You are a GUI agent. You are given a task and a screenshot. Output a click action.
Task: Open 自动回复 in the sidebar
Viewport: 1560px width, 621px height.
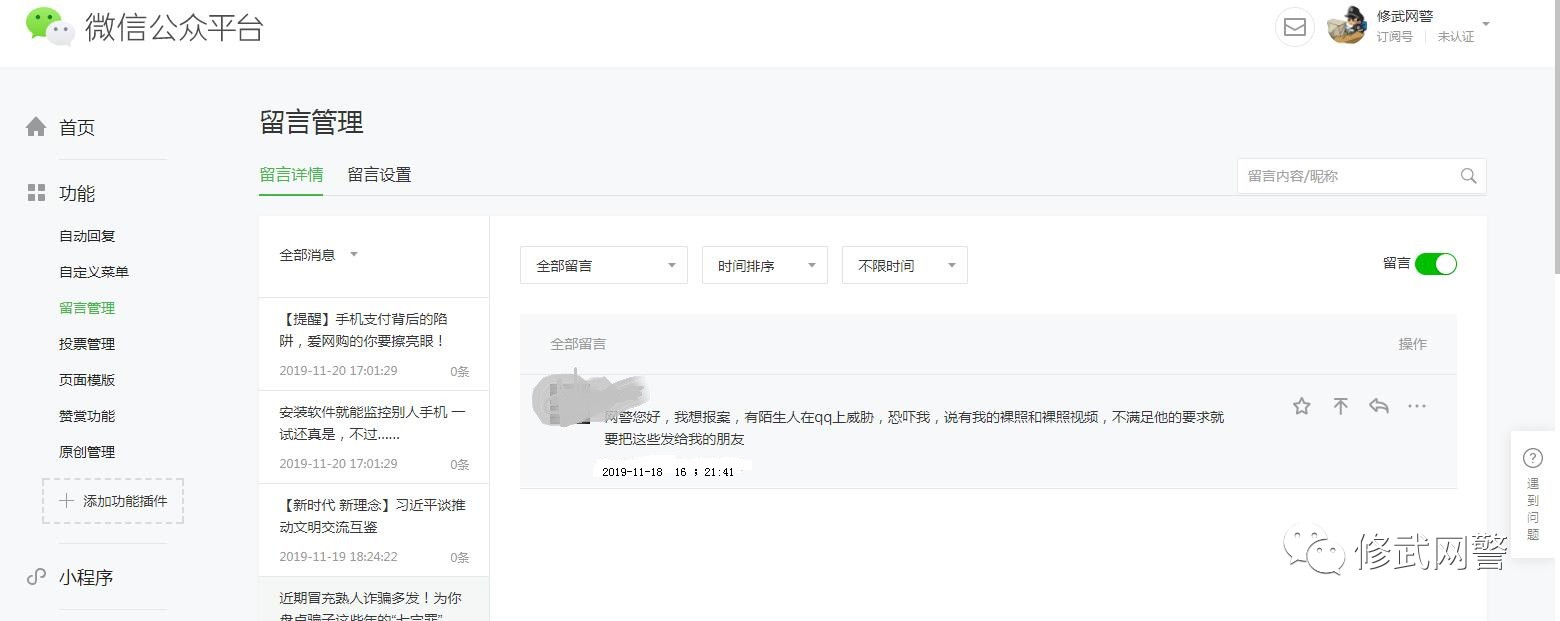(87, 236)
